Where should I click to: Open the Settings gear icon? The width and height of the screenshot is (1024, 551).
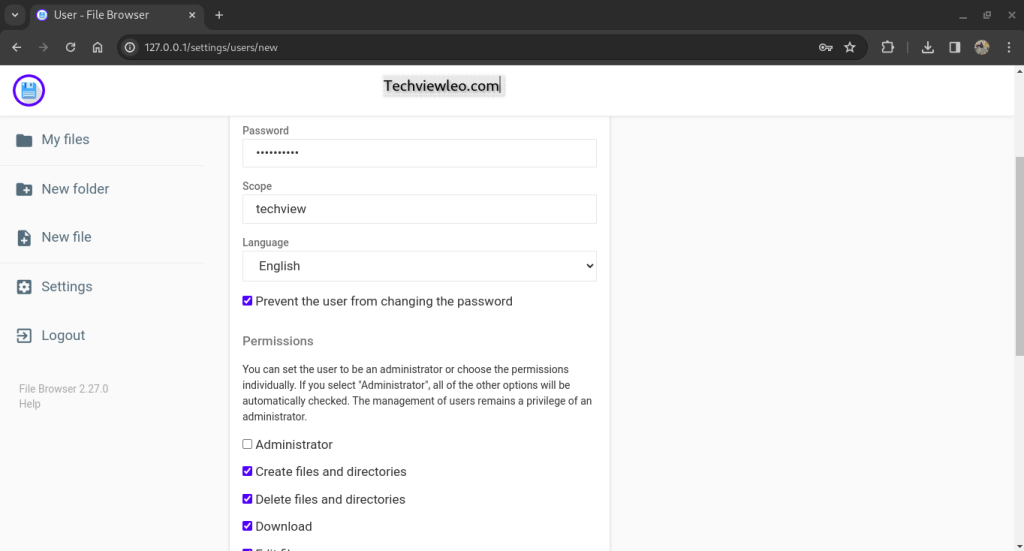coord(24,287)
